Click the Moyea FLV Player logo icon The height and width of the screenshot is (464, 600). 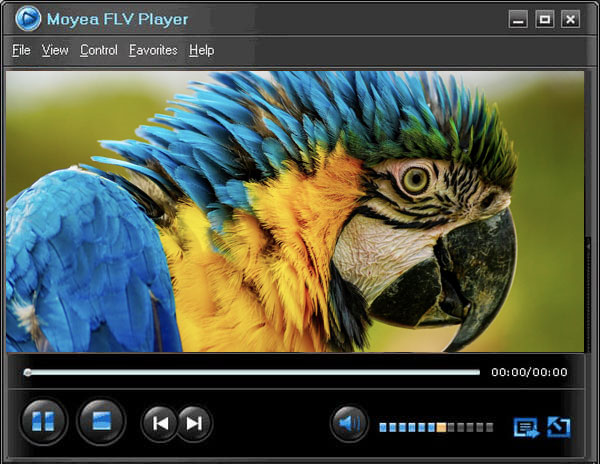(x=28, y=19)
